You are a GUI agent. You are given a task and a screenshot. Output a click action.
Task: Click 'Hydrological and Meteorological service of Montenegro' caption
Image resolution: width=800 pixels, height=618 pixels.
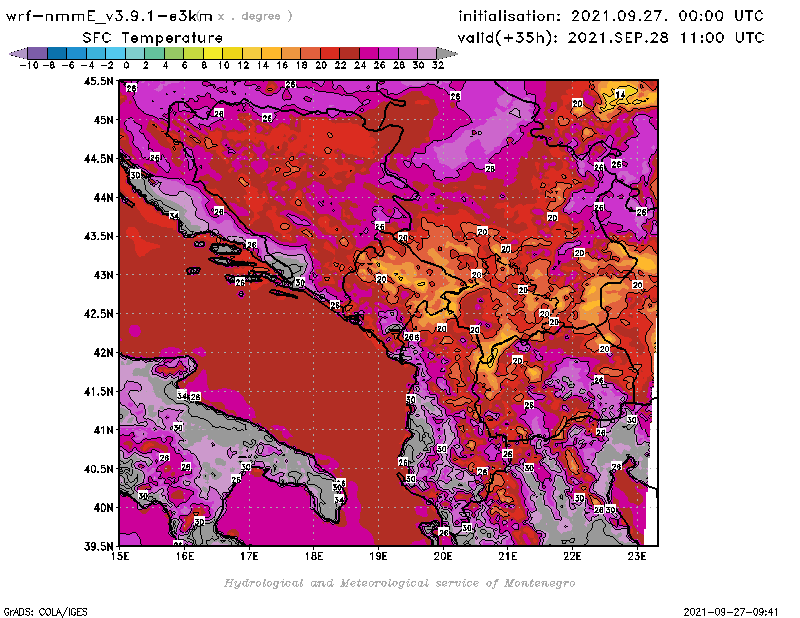(399, 583)
